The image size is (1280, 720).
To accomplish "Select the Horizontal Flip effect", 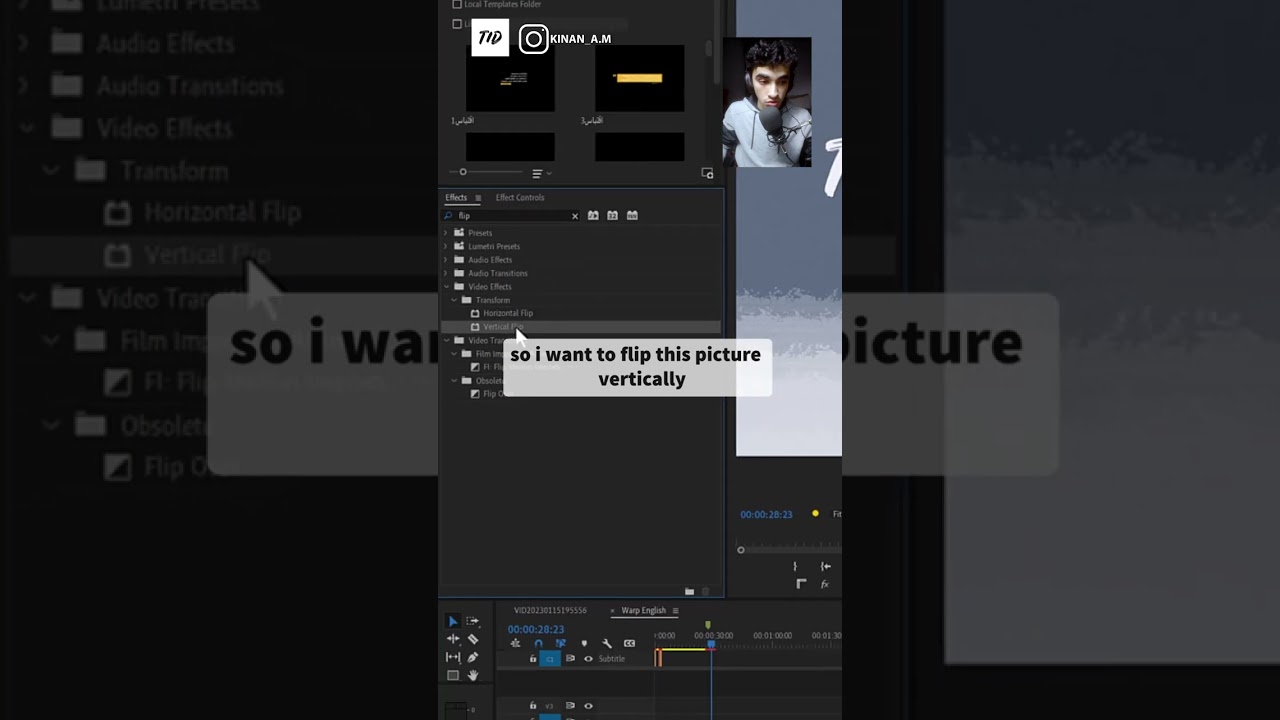I will [x=508, y=314].
